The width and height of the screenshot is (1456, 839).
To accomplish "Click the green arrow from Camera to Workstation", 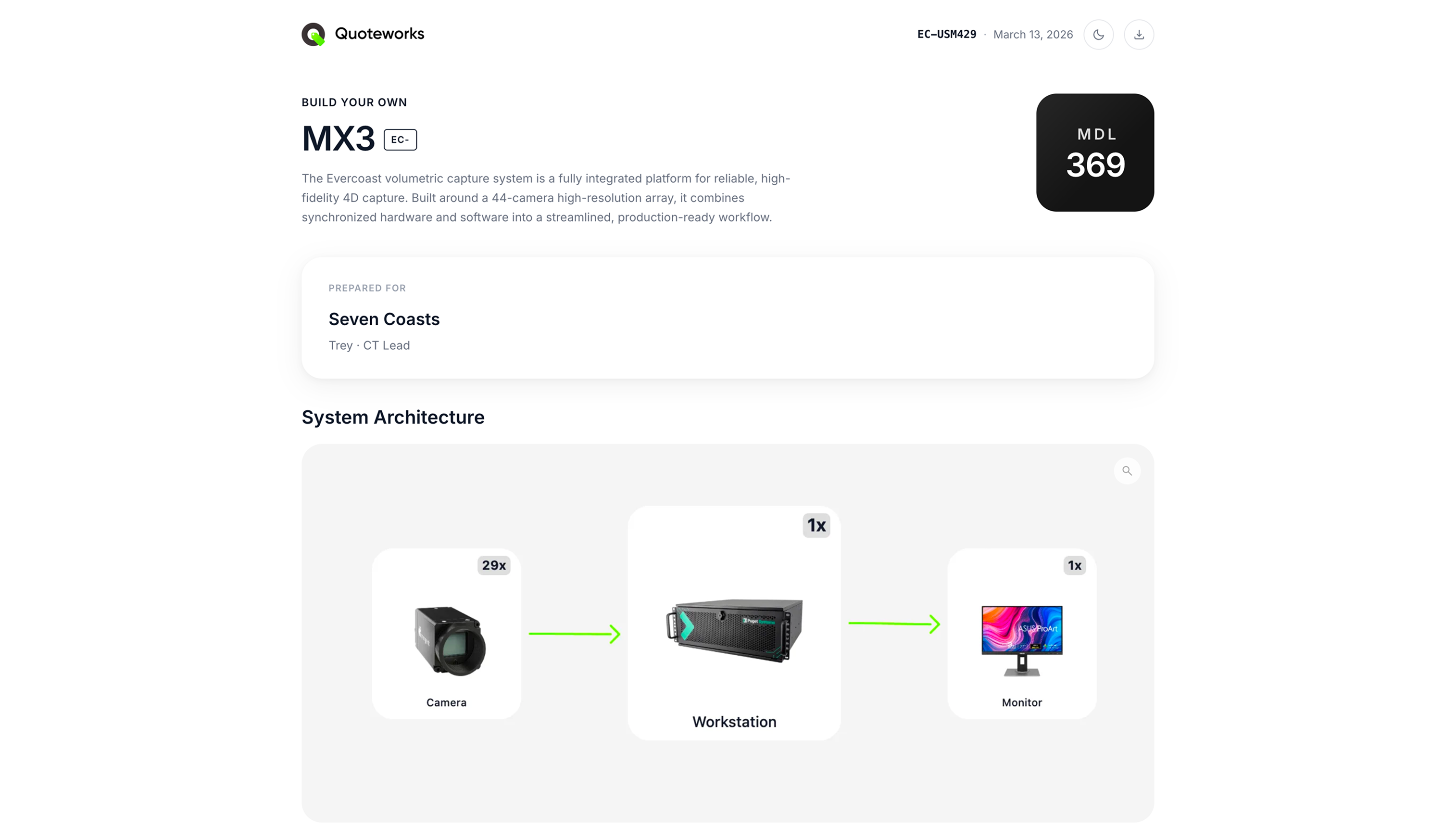I will (574, 634).
